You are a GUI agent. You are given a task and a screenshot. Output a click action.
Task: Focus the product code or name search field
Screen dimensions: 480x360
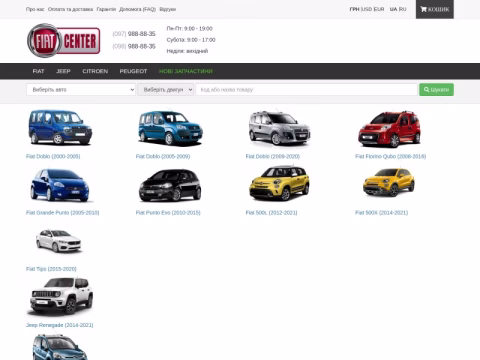tap(306, 90)
